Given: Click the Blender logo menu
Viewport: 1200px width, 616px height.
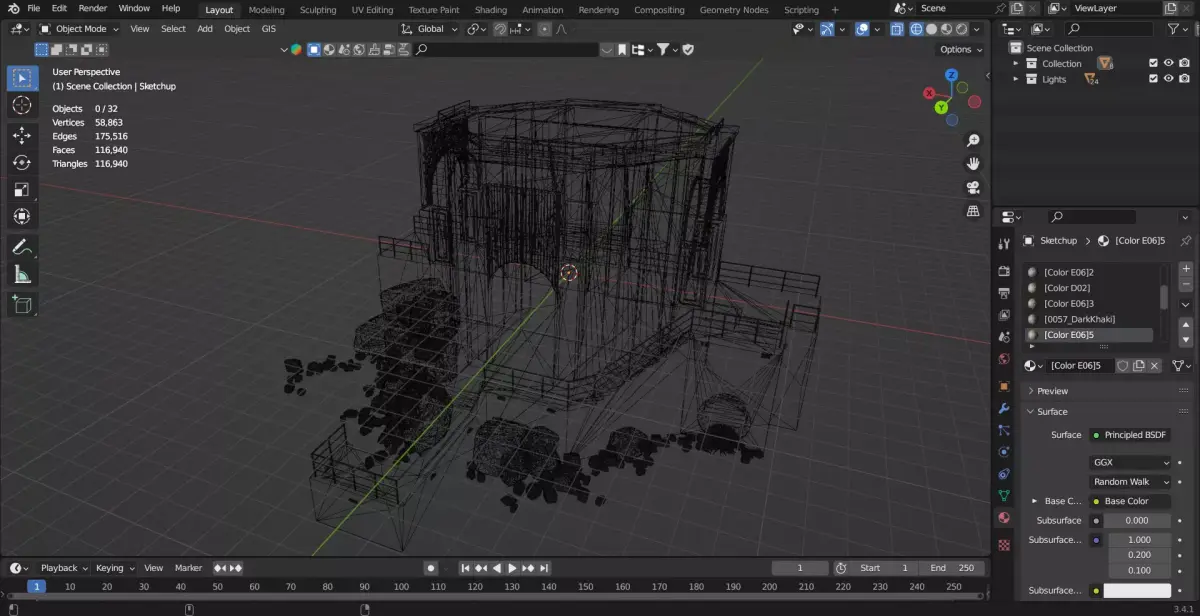Looking at the screenshot, I should [x=13, y=9].
